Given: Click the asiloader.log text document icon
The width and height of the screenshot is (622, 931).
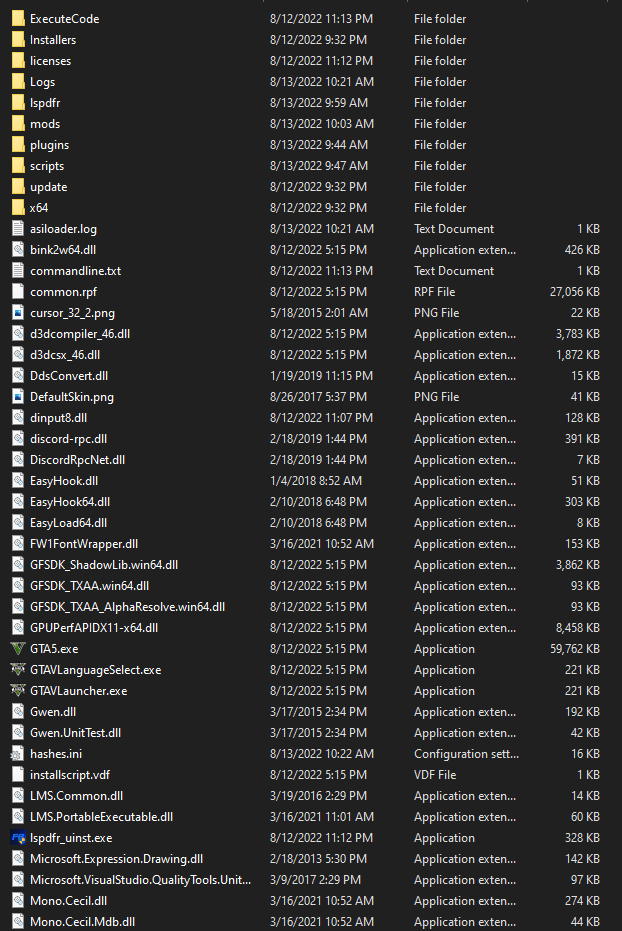Looking at the screenshot, I should pos(18,229).
